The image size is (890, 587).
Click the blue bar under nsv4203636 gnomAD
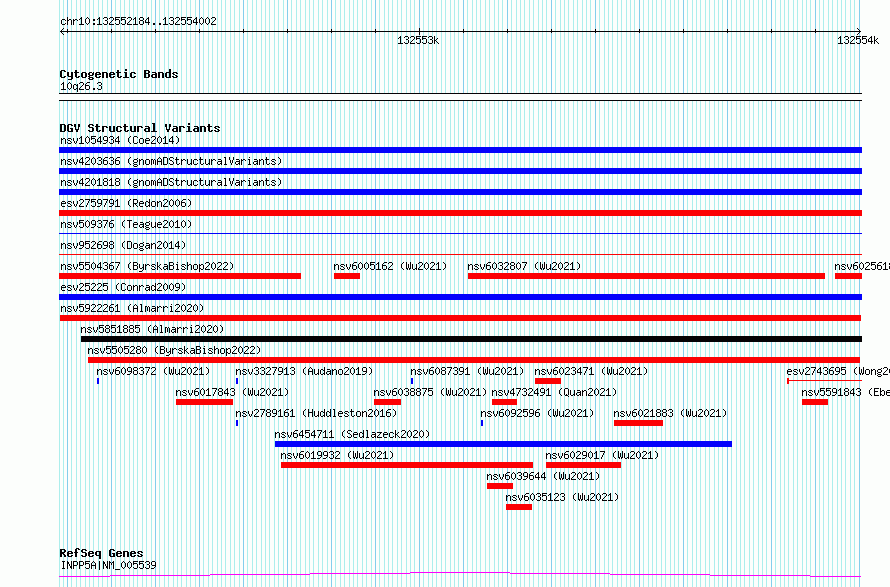tap(460, 171)
